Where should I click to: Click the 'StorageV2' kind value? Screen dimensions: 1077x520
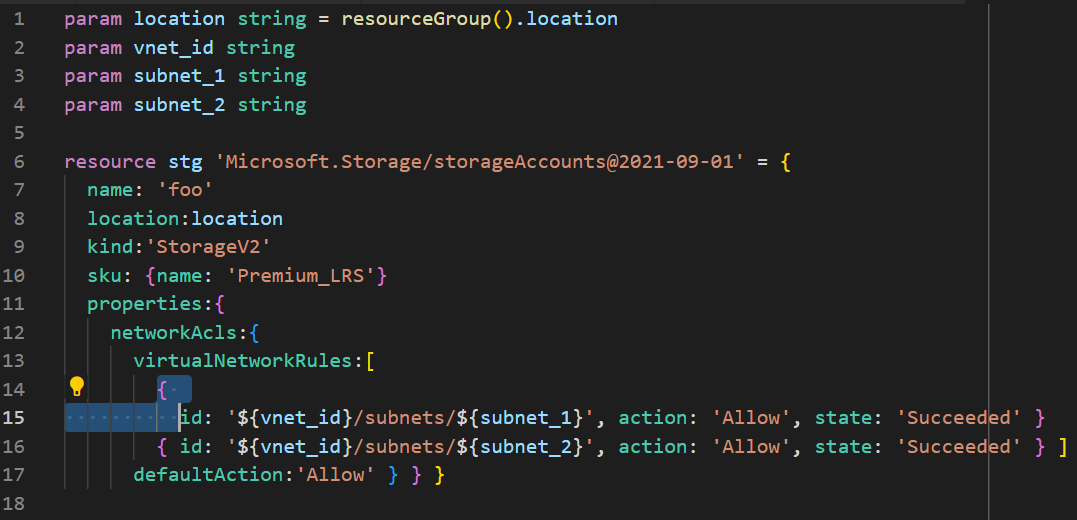tap(209, 247)
